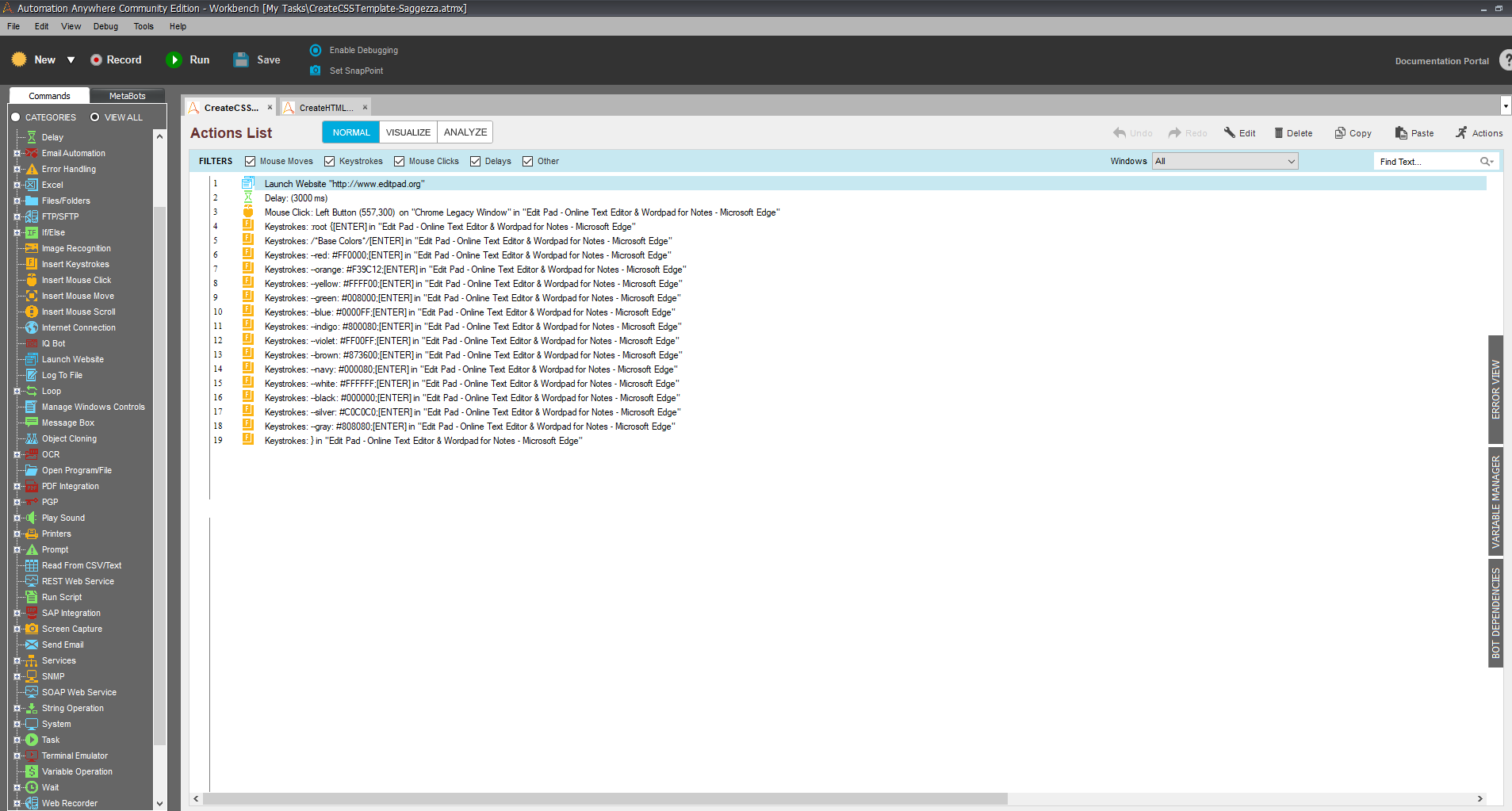
Task: Uncheck the Mouse Moves filter
Action: tap(251, 161)
